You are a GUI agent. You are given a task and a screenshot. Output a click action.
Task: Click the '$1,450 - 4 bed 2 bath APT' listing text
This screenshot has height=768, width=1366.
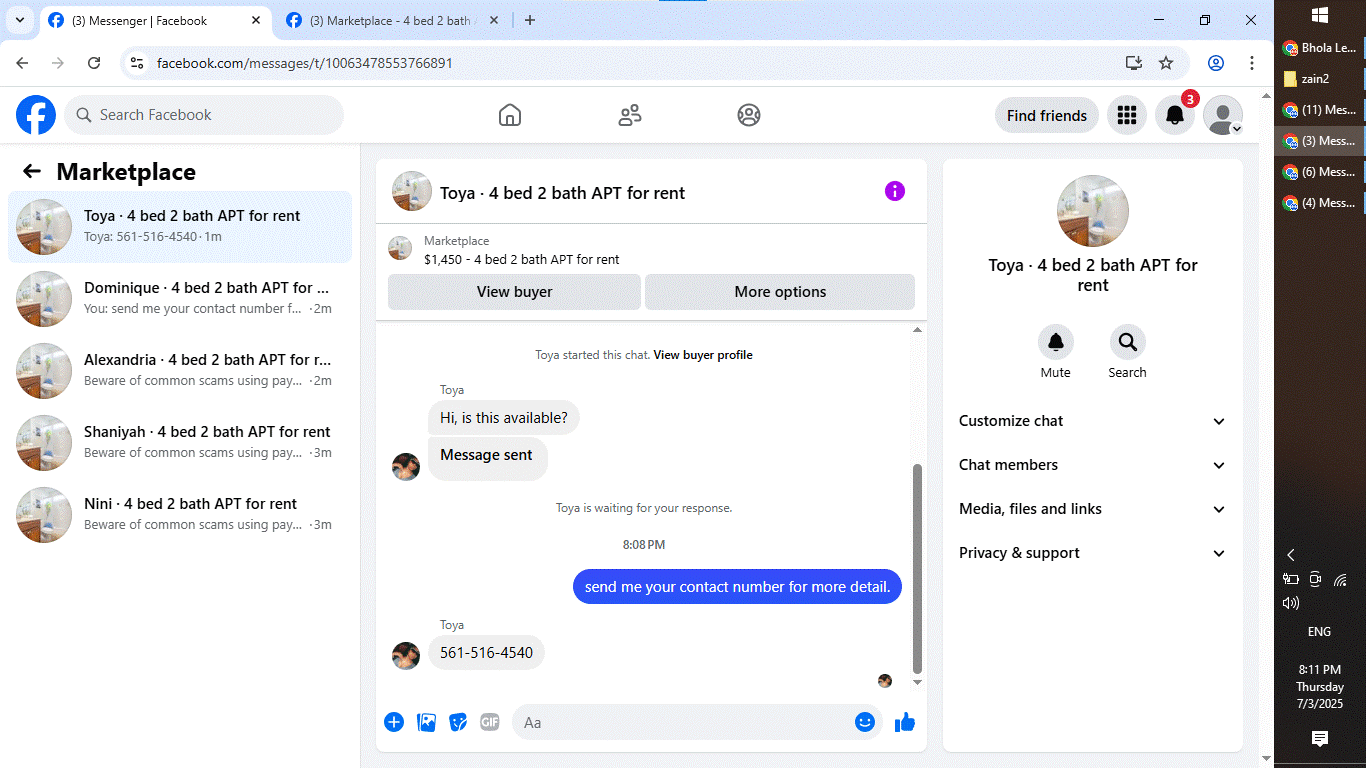pyautogui.click(x=522, y=259)
